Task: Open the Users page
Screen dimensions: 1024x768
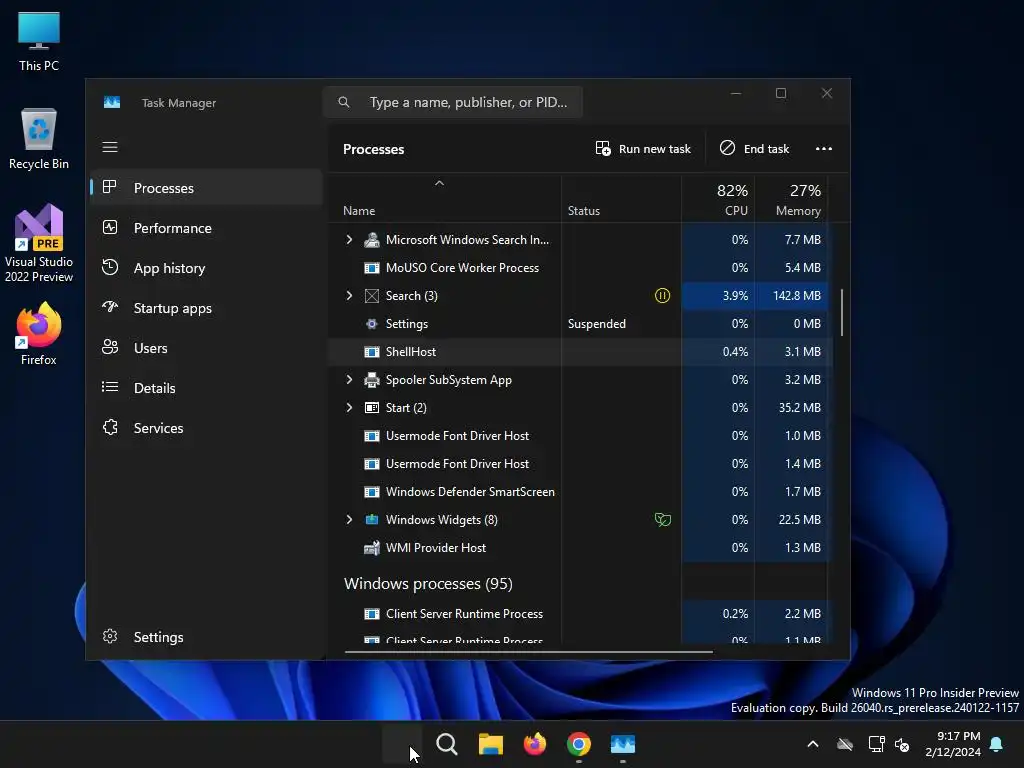Action: [206, 348]
